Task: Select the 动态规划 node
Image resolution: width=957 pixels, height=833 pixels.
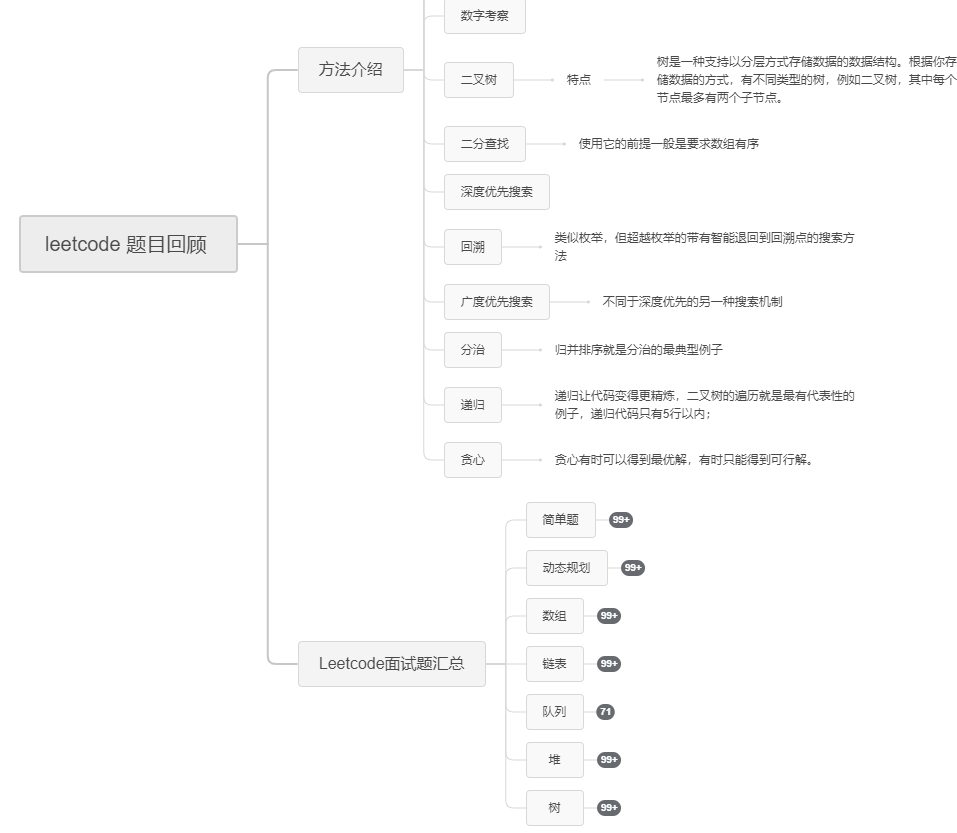Action: click(566, 568)
